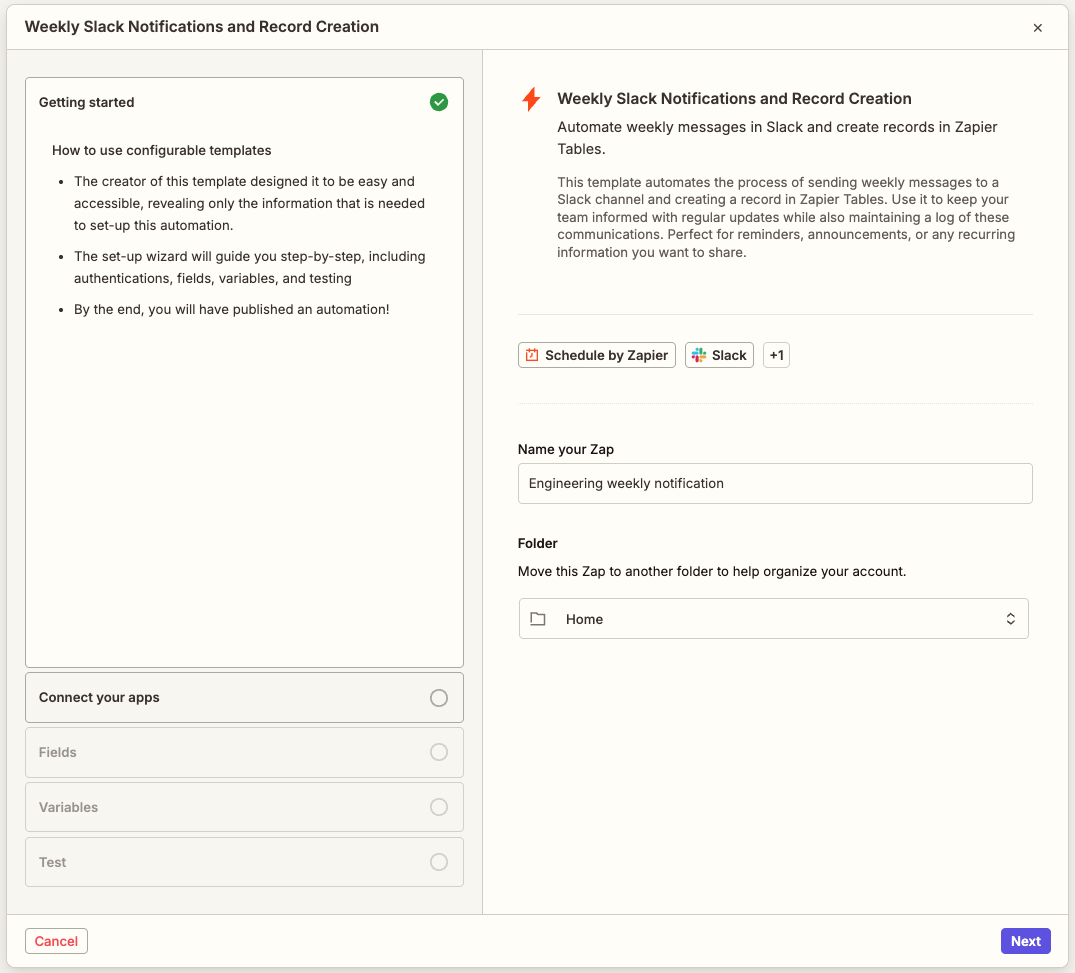Click the Next button
This screenshot has width=1075, height=973.
pos(1025,940)
